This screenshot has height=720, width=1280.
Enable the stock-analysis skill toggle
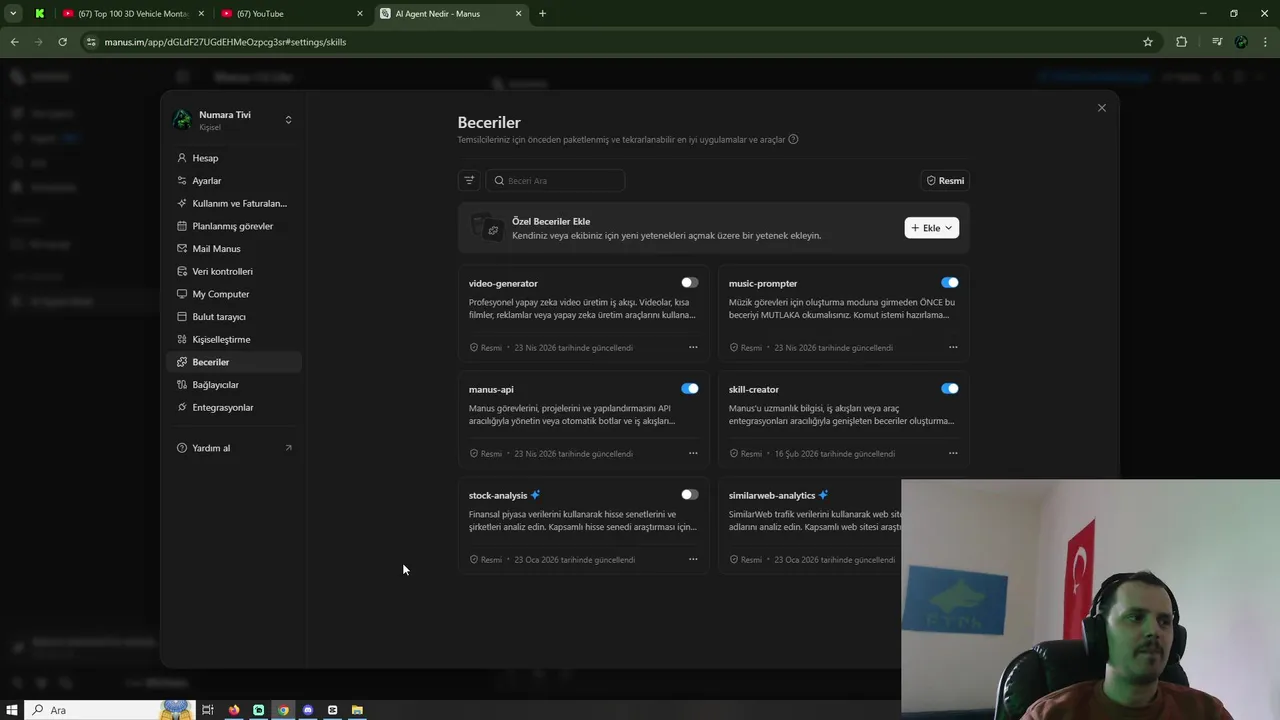[x=689, y=495]
